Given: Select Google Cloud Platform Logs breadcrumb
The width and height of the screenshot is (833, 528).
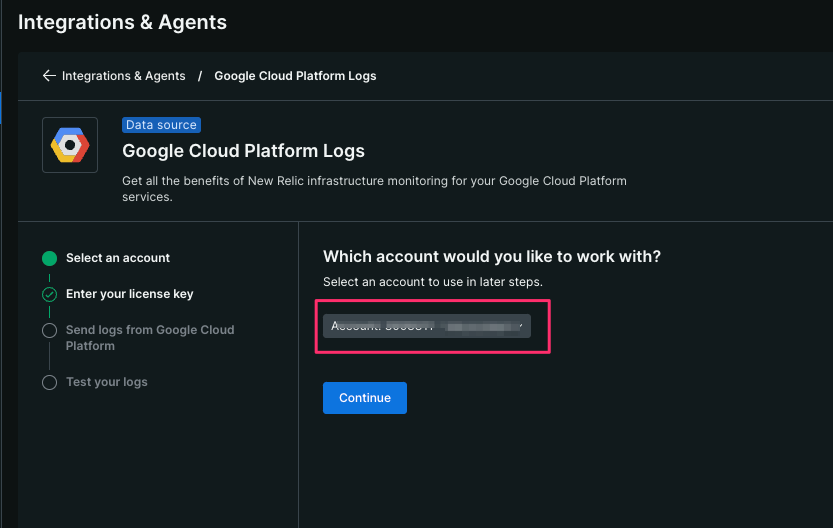Looking at the screenshot, I should [x=295, y=76].
